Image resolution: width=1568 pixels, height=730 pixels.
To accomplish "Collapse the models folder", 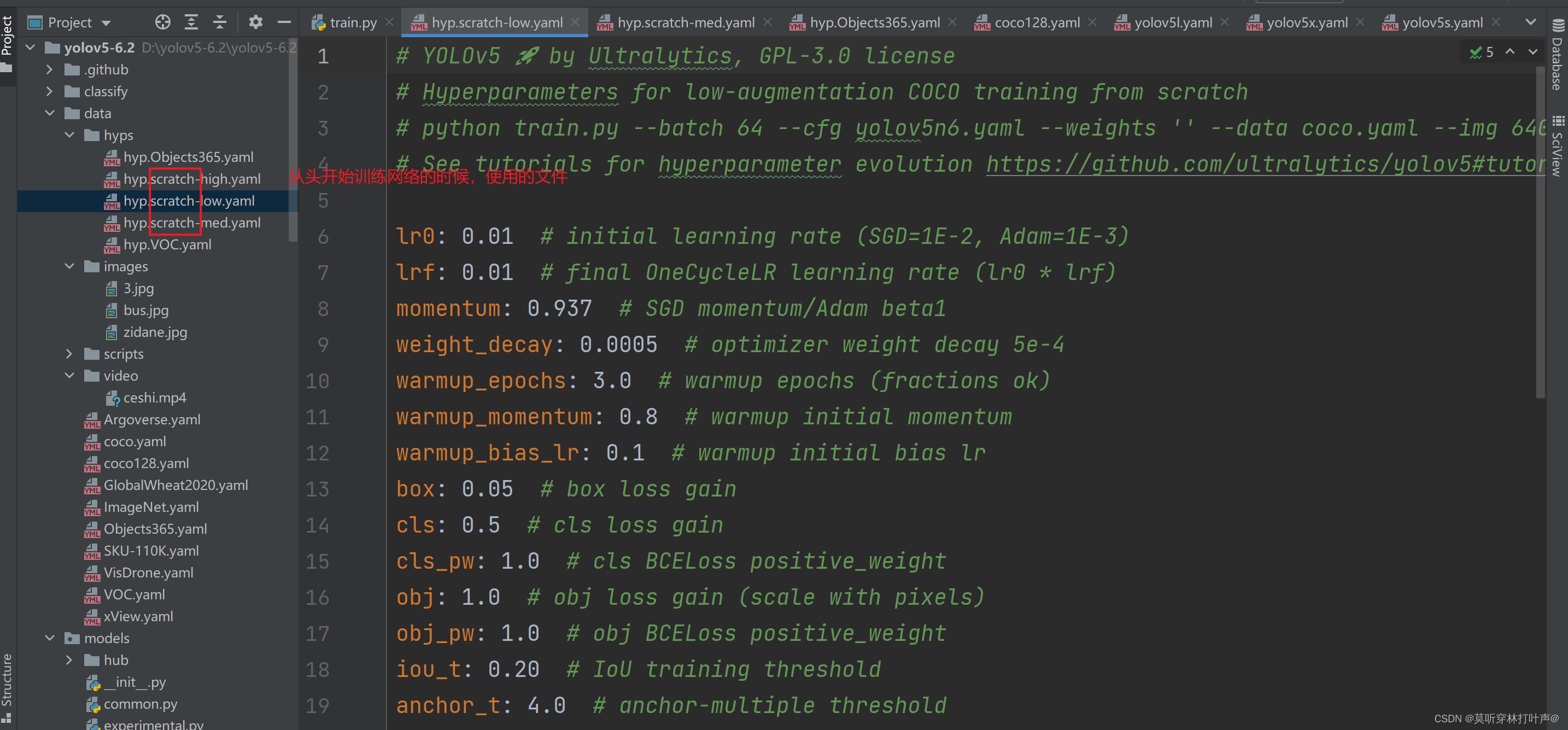I will [49, 638].
